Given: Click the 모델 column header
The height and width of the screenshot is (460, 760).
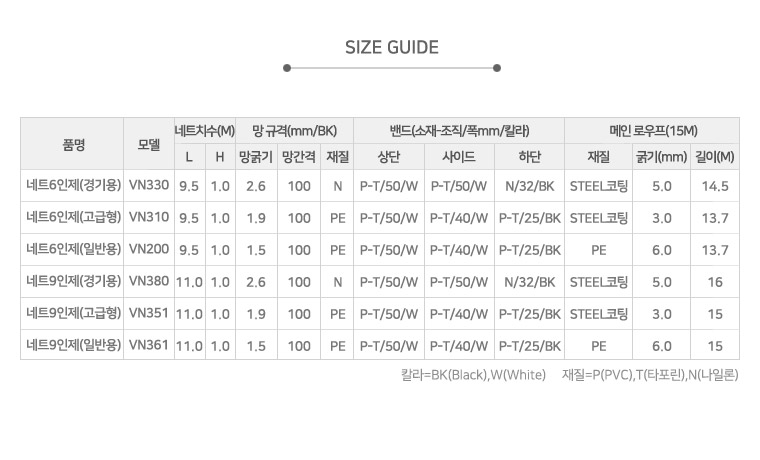Looking at the screenshot, I should tap(148, 144).
